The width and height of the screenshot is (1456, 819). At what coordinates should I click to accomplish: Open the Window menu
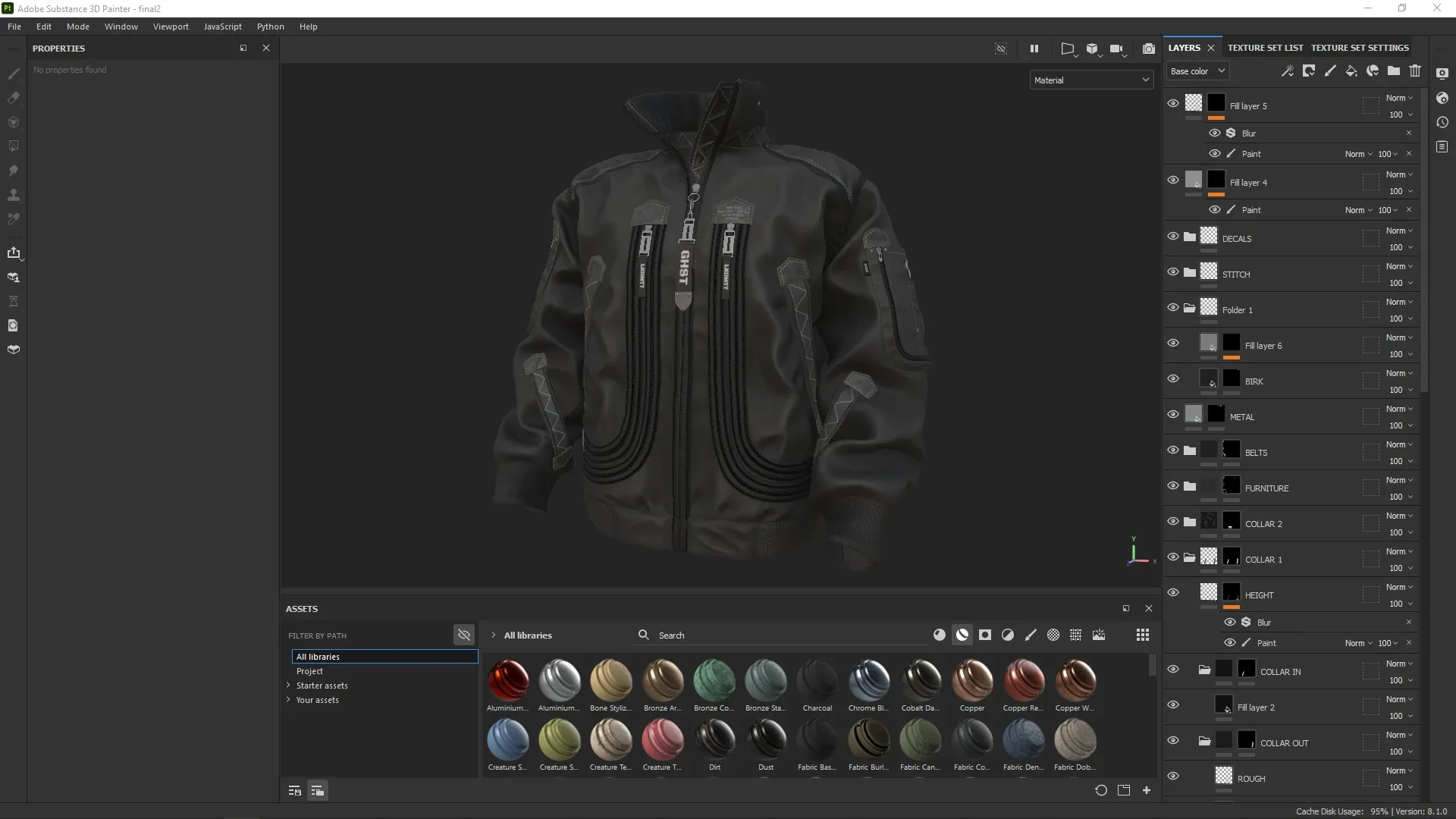coord(121,26)
